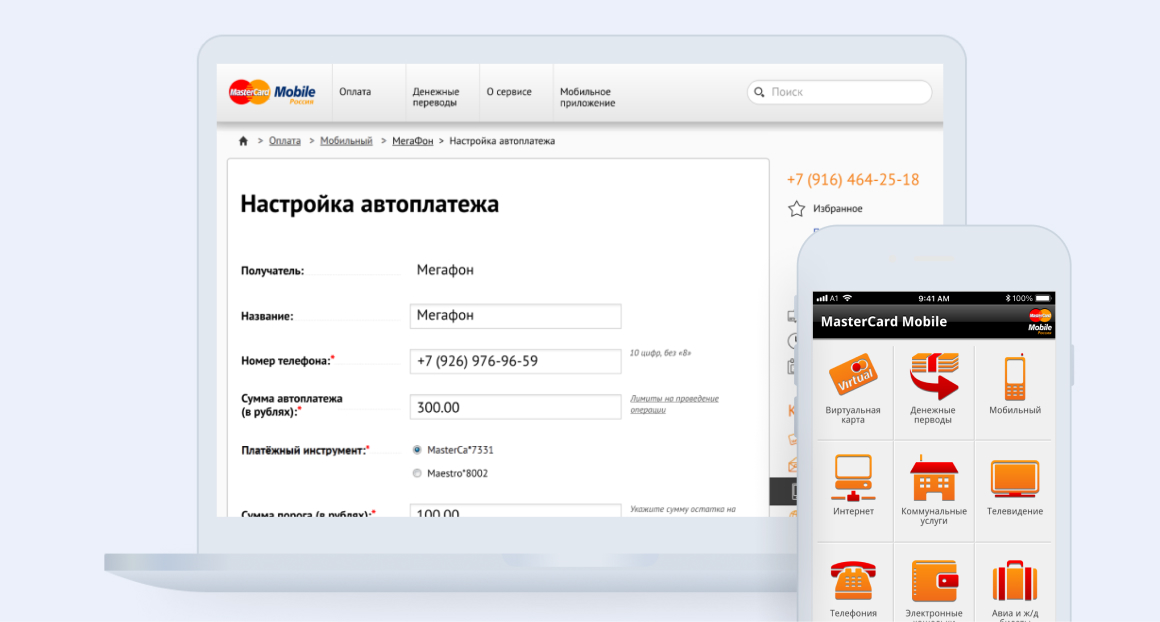Image resolution: width=1160 pixels, height=622 pixels.
Task: Toggle the Избранное favorite star
Action: click(795, 208)
